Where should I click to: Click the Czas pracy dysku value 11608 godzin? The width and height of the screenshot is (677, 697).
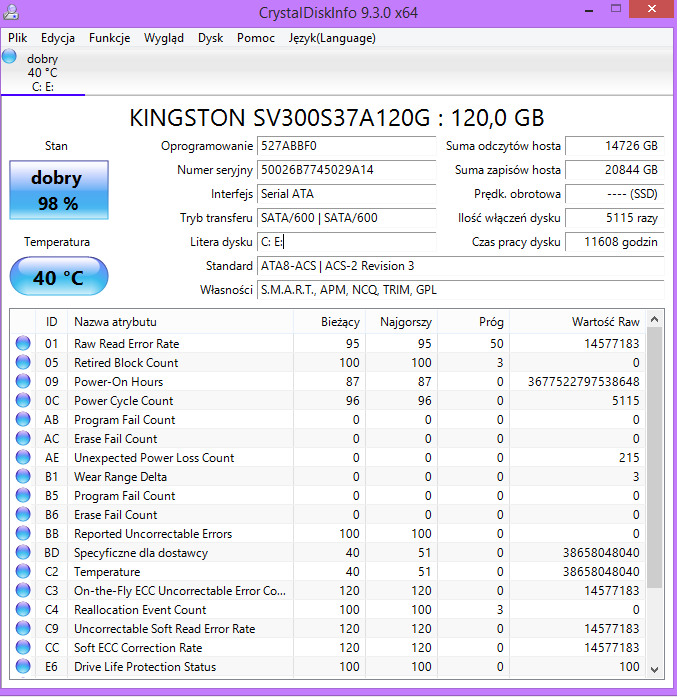point(614,242)
